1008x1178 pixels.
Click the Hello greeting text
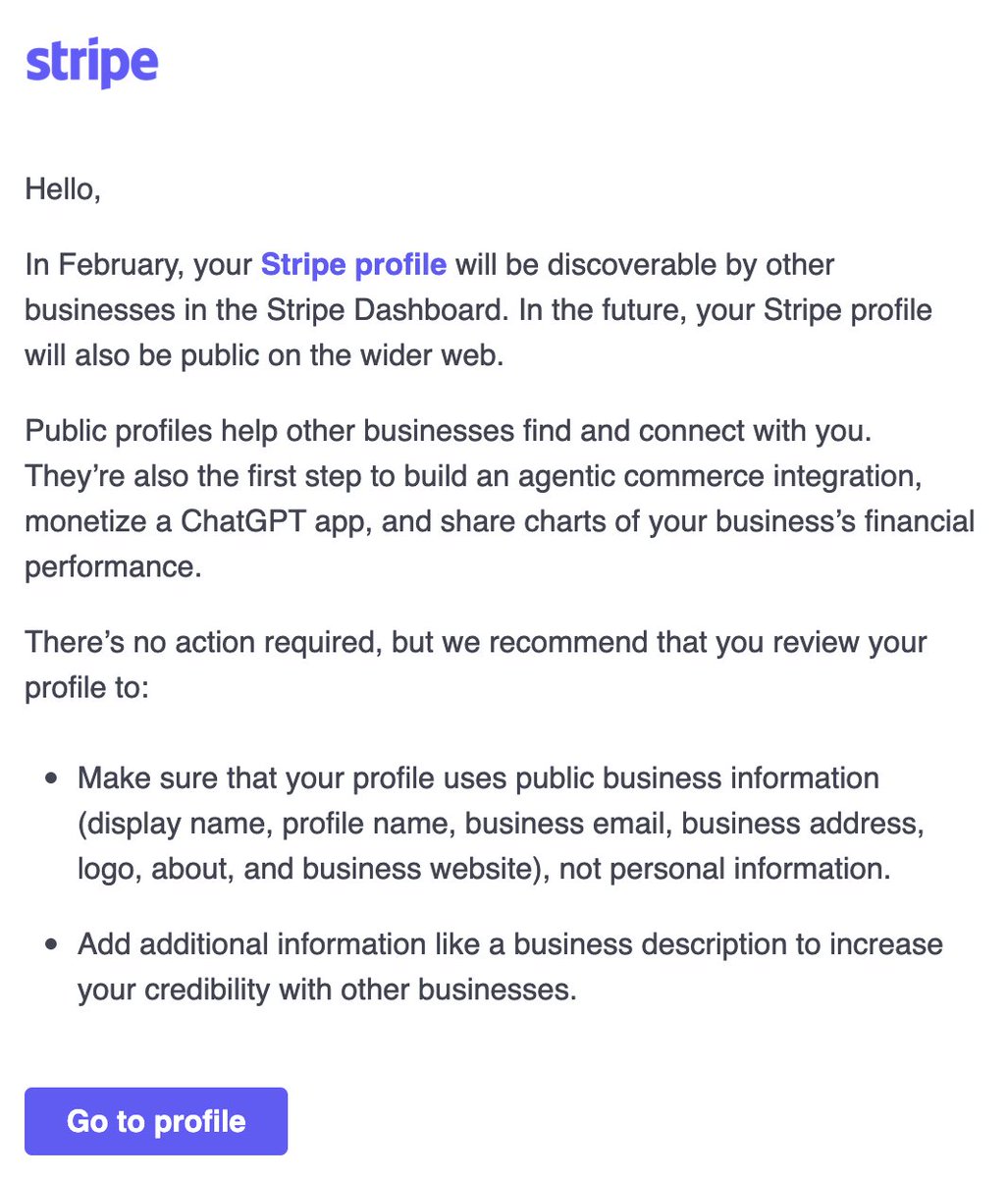click(63, 188)
